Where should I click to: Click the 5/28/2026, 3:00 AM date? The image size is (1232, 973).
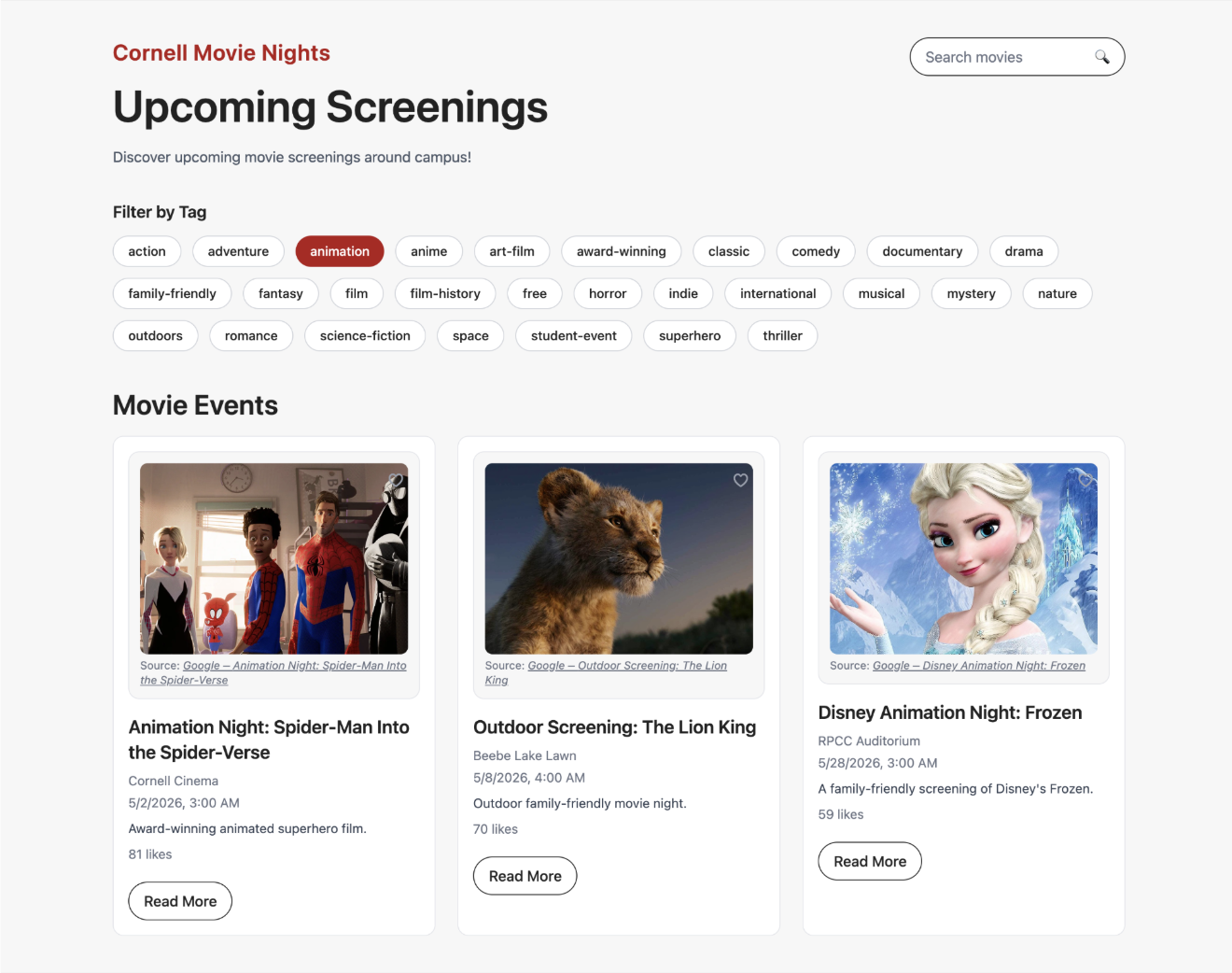pyautogui.click(x=878, y=763)
